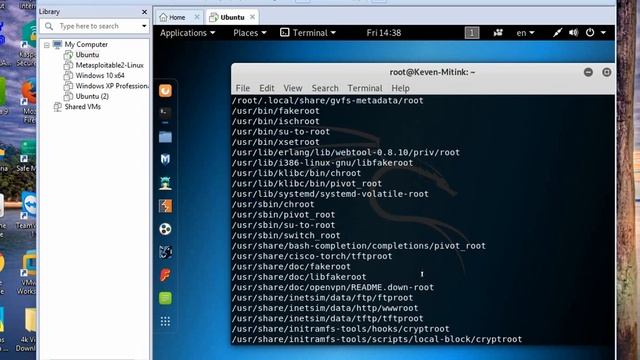The width and height of the screenshot is (640, 360).
Task: Click the line '/usr/sbin/switch_root' in terminal
Action: coord(286,236)
